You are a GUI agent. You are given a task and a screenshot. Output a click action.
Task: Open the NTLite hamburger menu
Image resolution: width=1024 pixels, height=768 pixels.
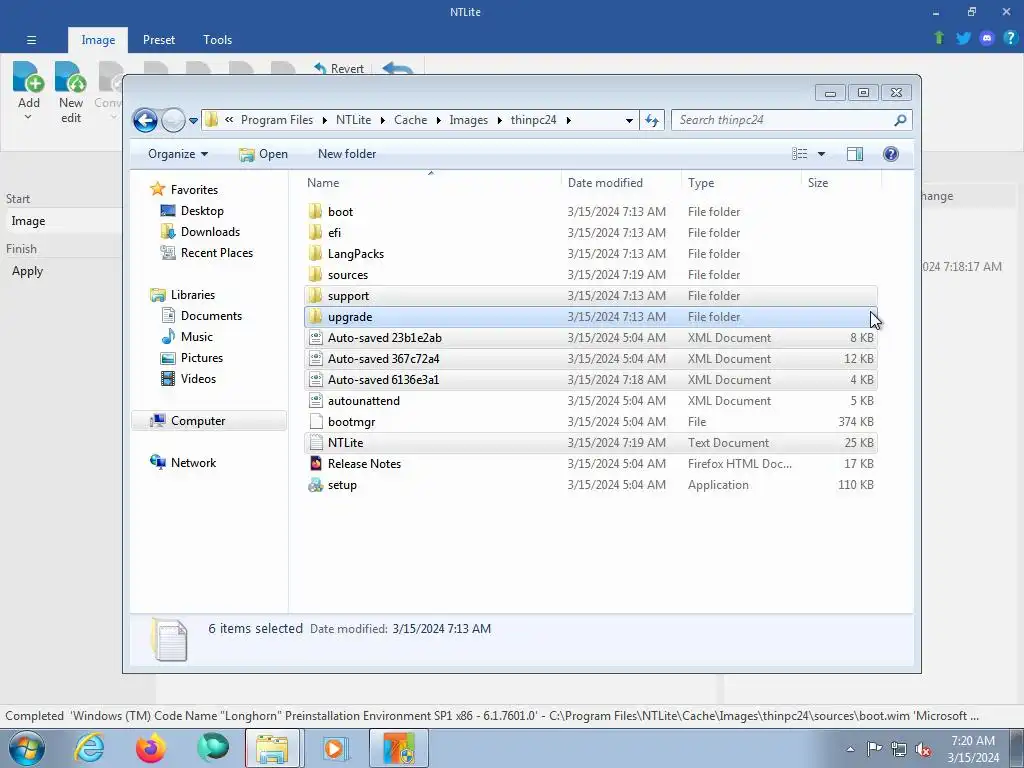pos(31,40)
